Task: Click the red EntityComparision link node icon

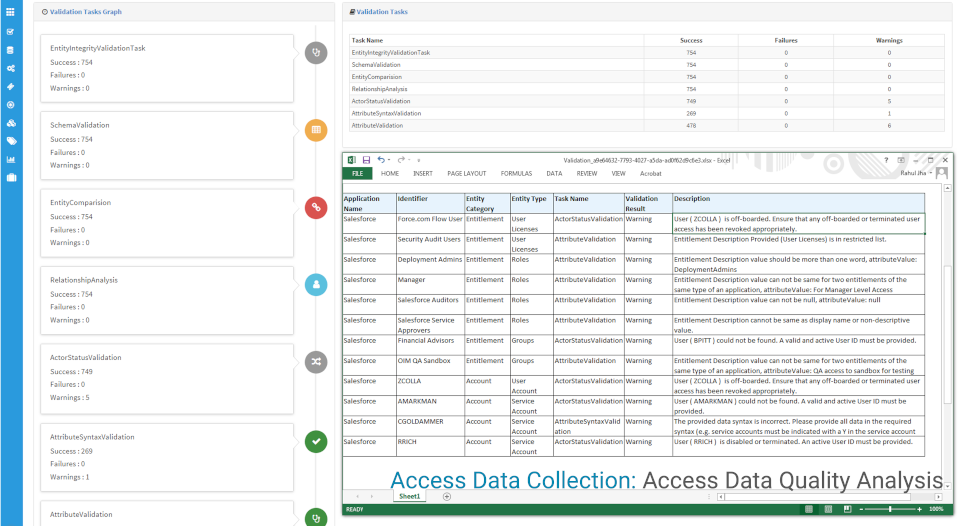Action: [316, 207]
